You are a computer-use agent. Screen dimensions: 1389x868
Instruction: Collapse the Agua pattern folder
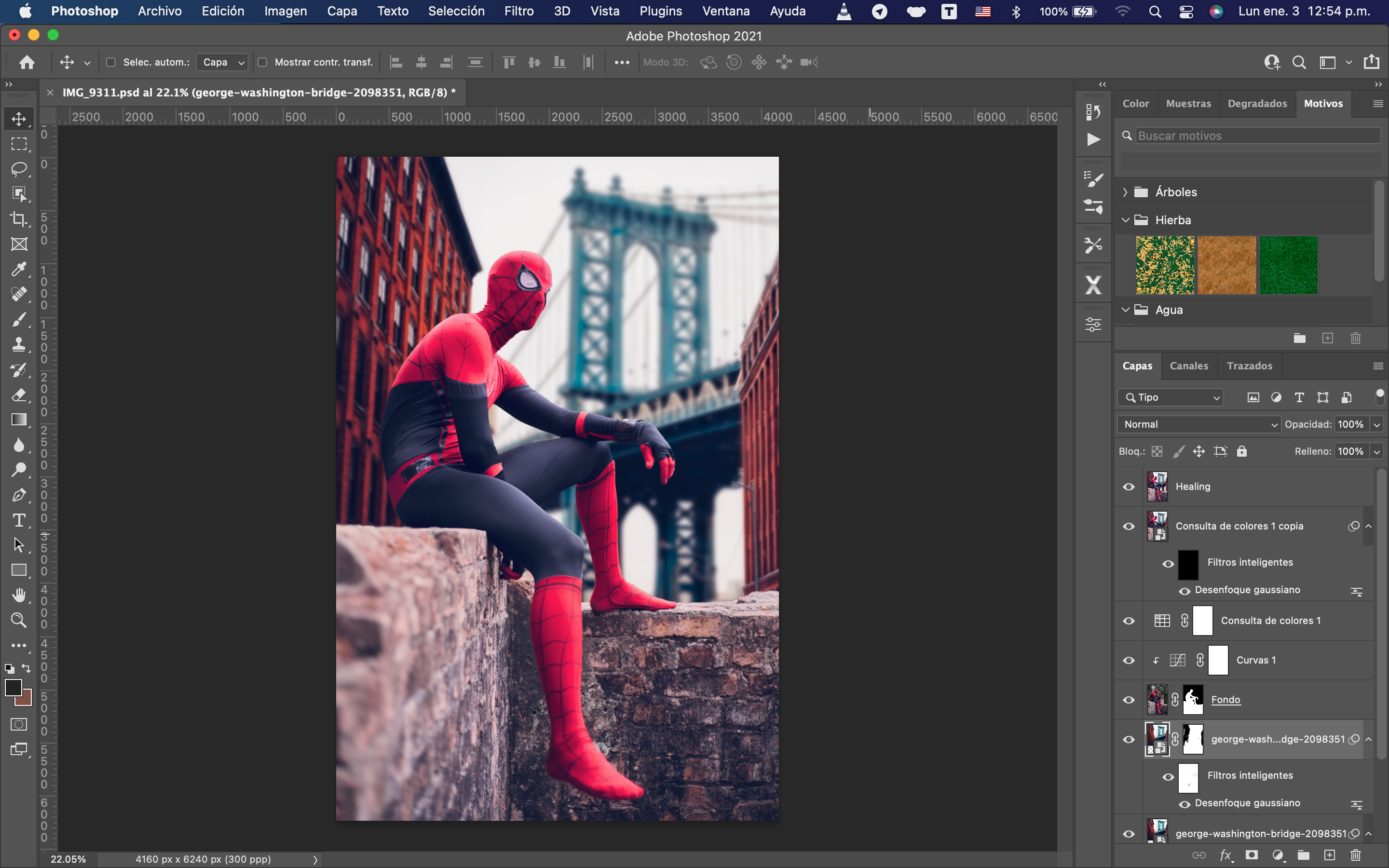[1125, 310]
